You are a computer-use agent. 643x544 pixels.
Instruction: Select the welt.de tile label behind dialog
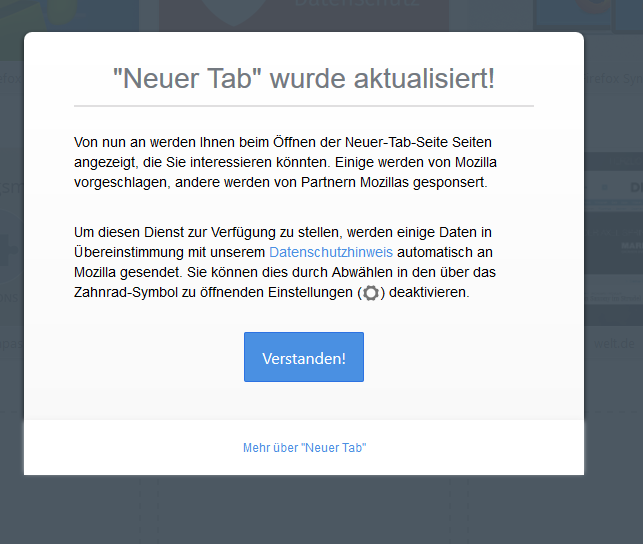point(614,344)
